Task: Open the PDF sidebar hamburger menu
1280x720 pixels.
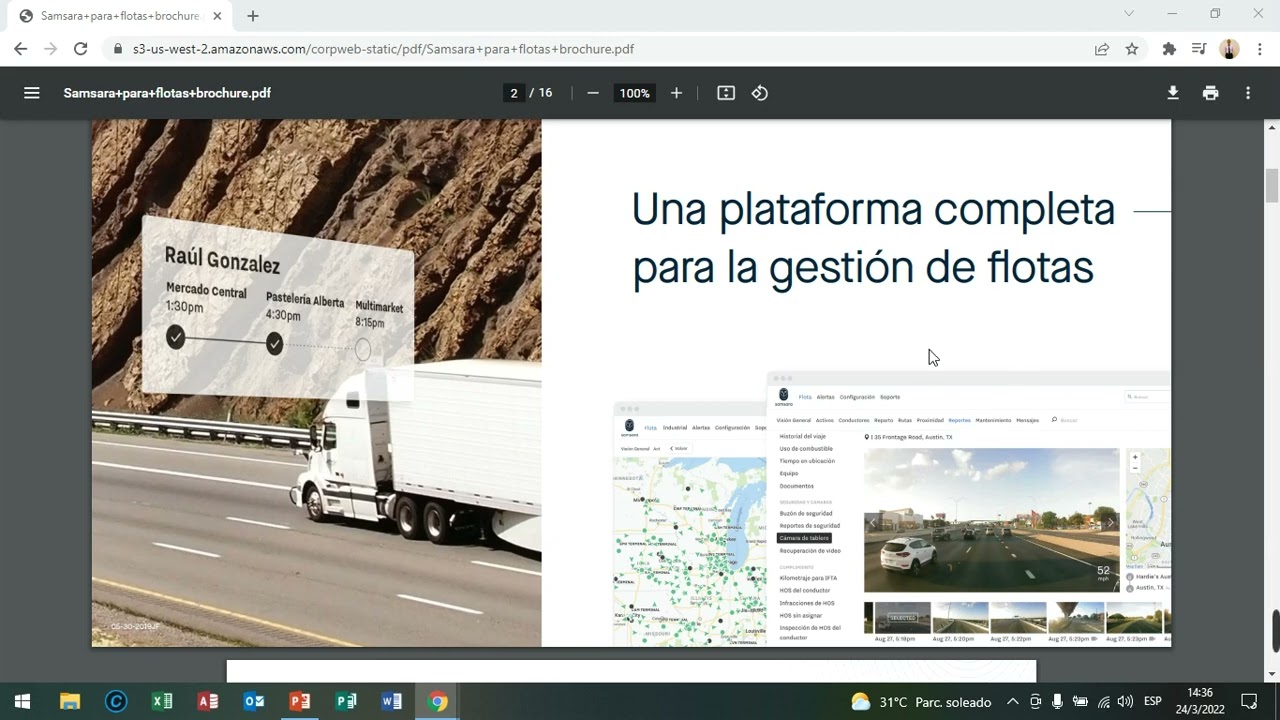Action: [x=32, y=93]
